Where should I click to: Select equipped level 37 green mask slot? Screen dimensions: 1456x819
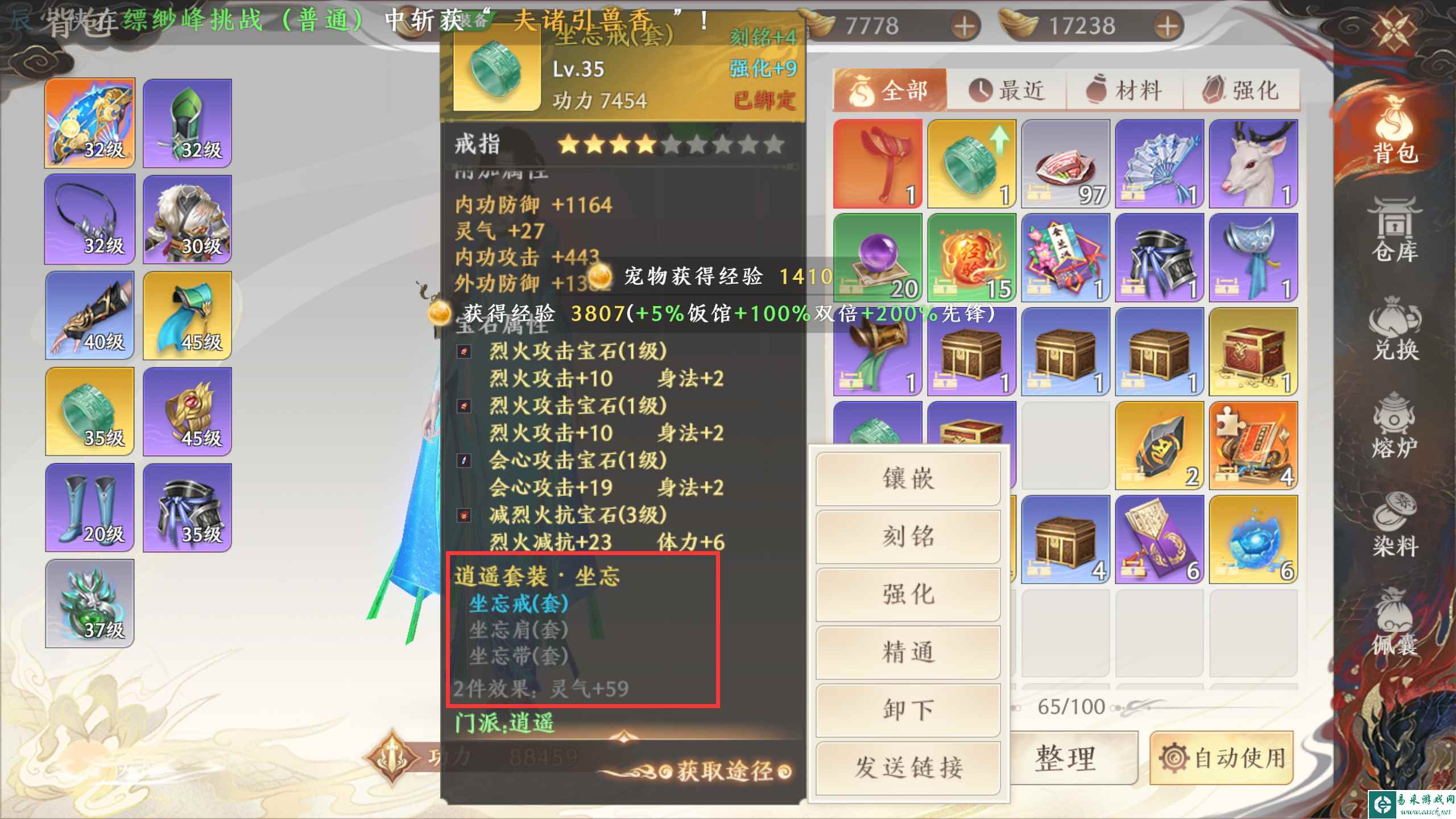click(x=90, y=603)
